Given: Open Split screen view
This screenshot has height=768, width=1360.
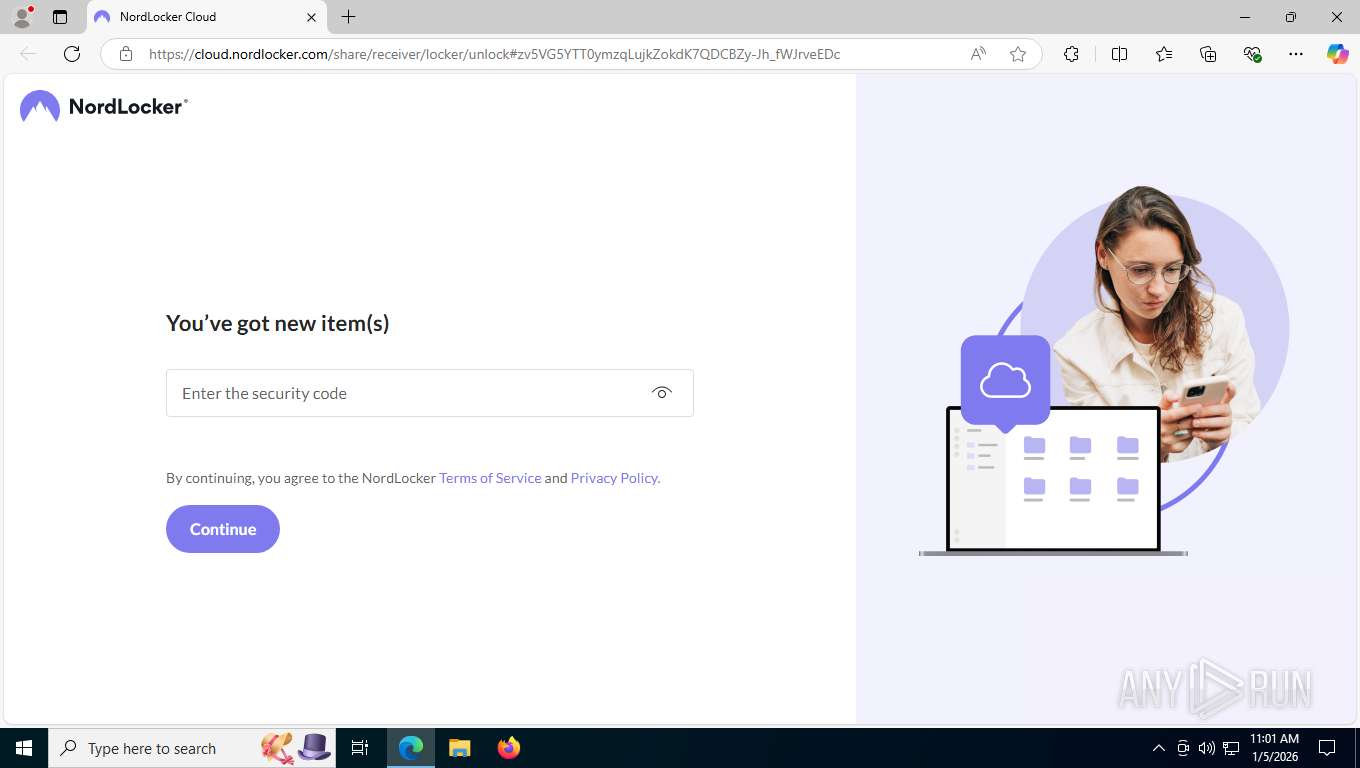Looking at the screenshot, I should (1119, 54).
